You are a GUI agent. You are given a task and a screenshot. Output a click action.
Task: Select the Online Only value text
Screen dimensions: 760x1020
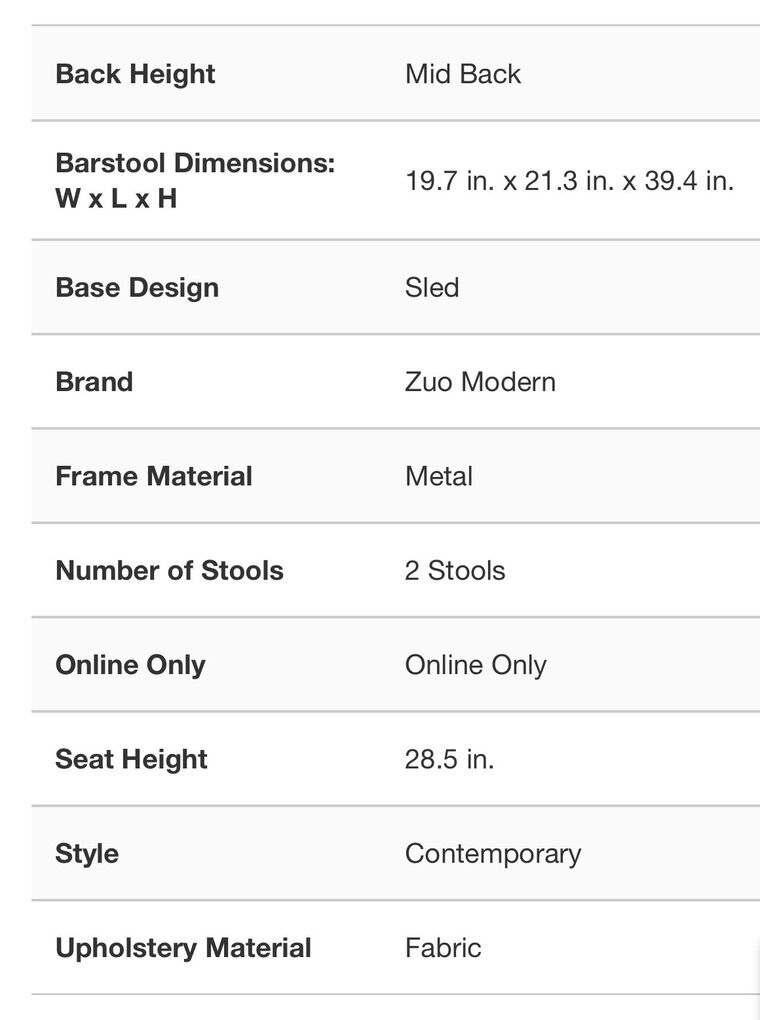coord(476,665)
